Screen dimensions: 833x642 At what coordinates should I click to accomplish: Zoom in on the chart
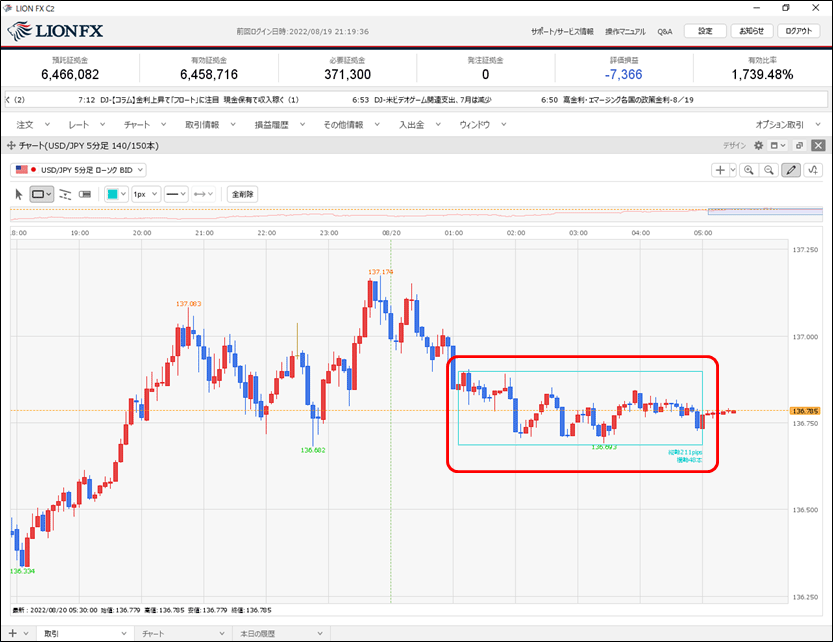749,170
